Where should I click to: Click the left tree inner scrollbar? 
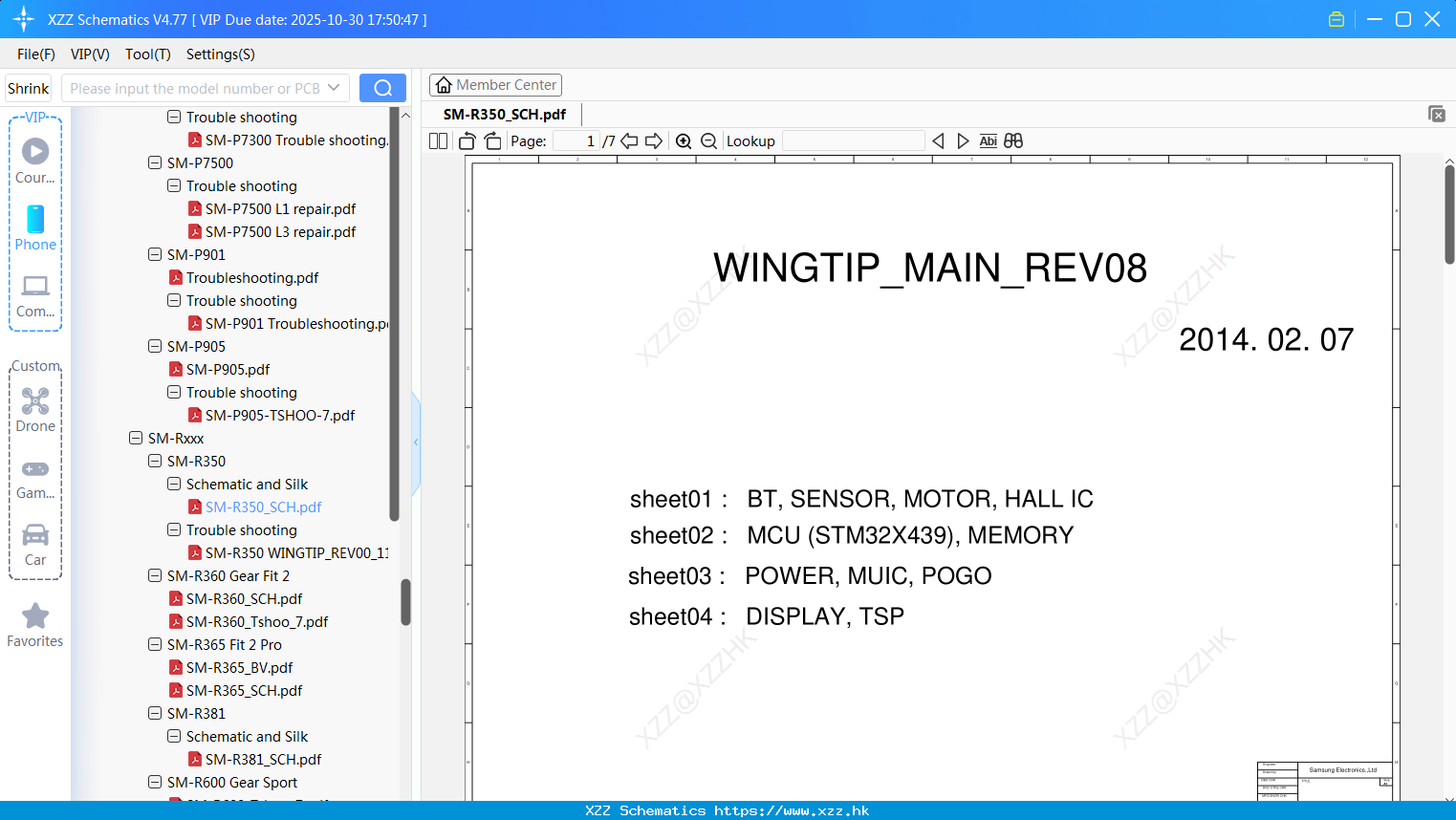[x=394, y=315]
